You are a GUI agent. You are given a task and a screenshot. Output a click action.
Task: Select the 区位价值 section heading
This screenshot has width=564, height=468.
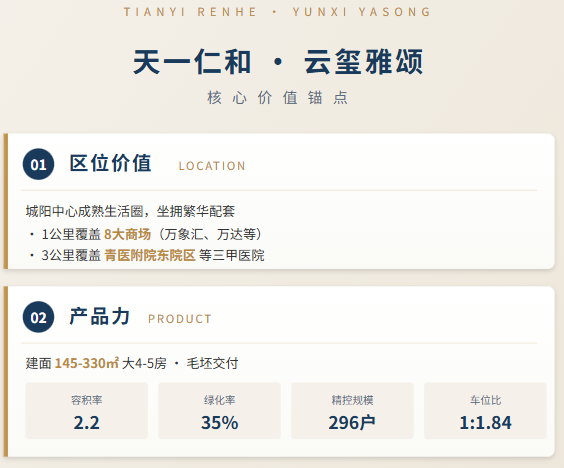110,163
